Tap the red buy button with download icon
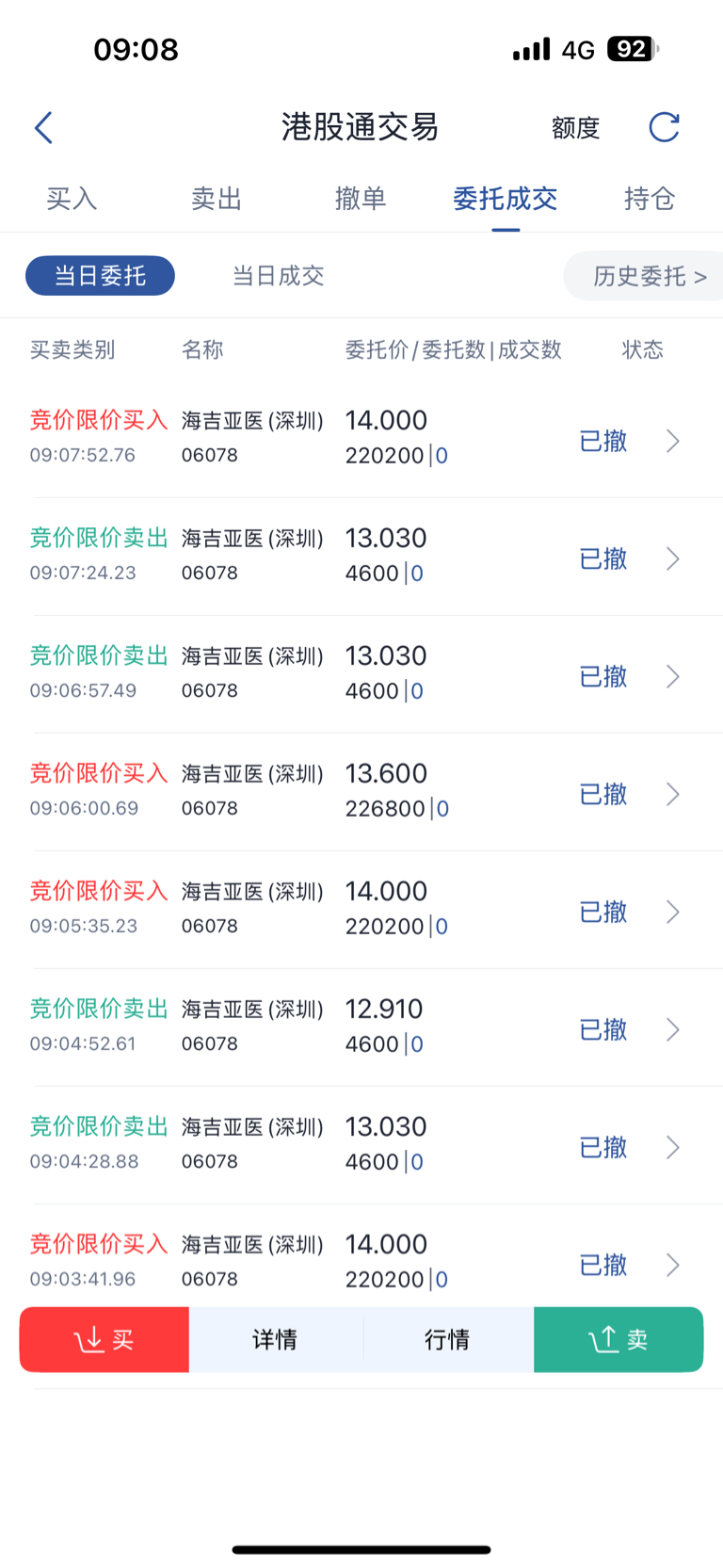This screenshot has width=723, height=1568. tap(104, 1339)
